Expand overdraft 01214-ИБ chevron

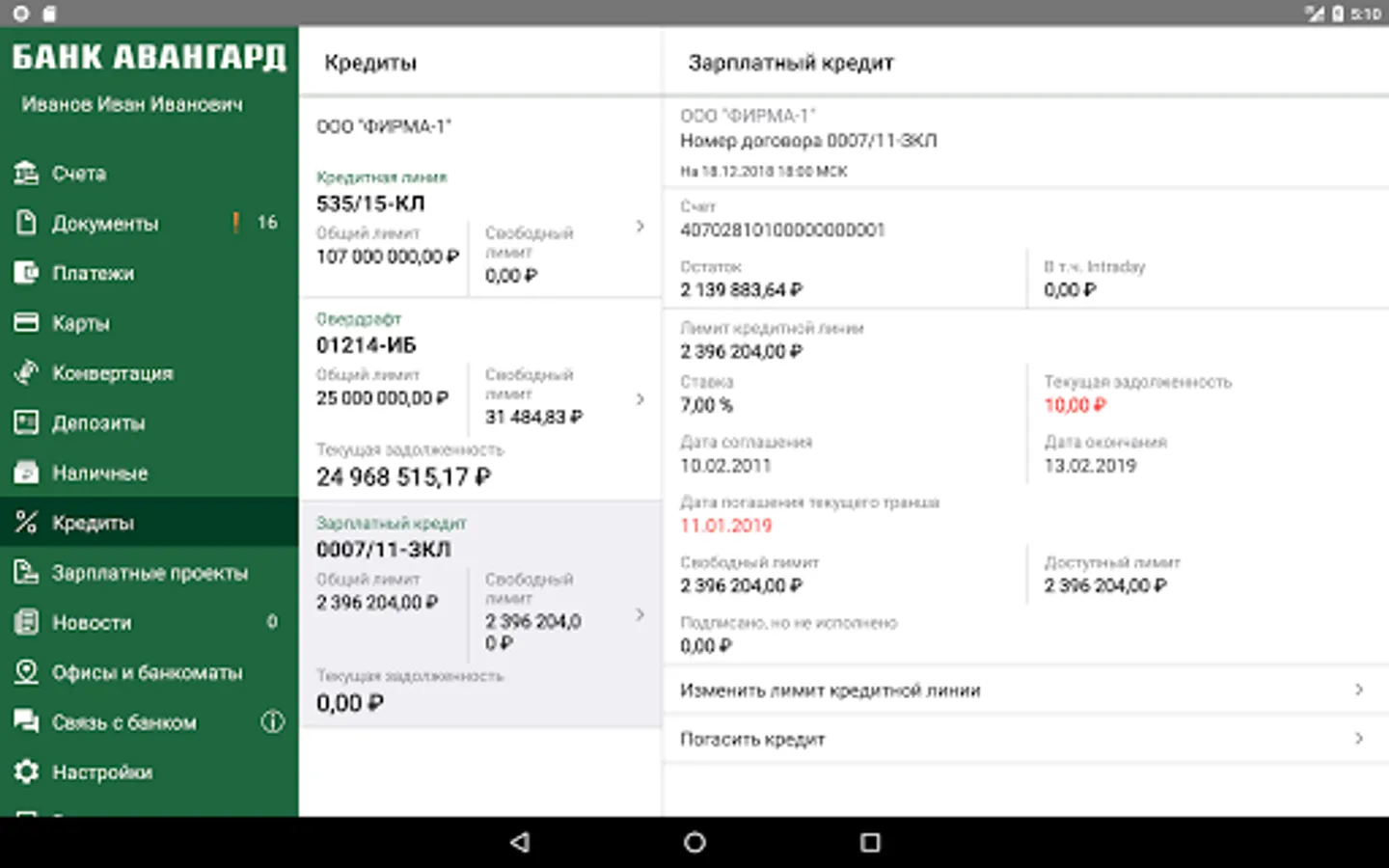click(x=640, y=399)
